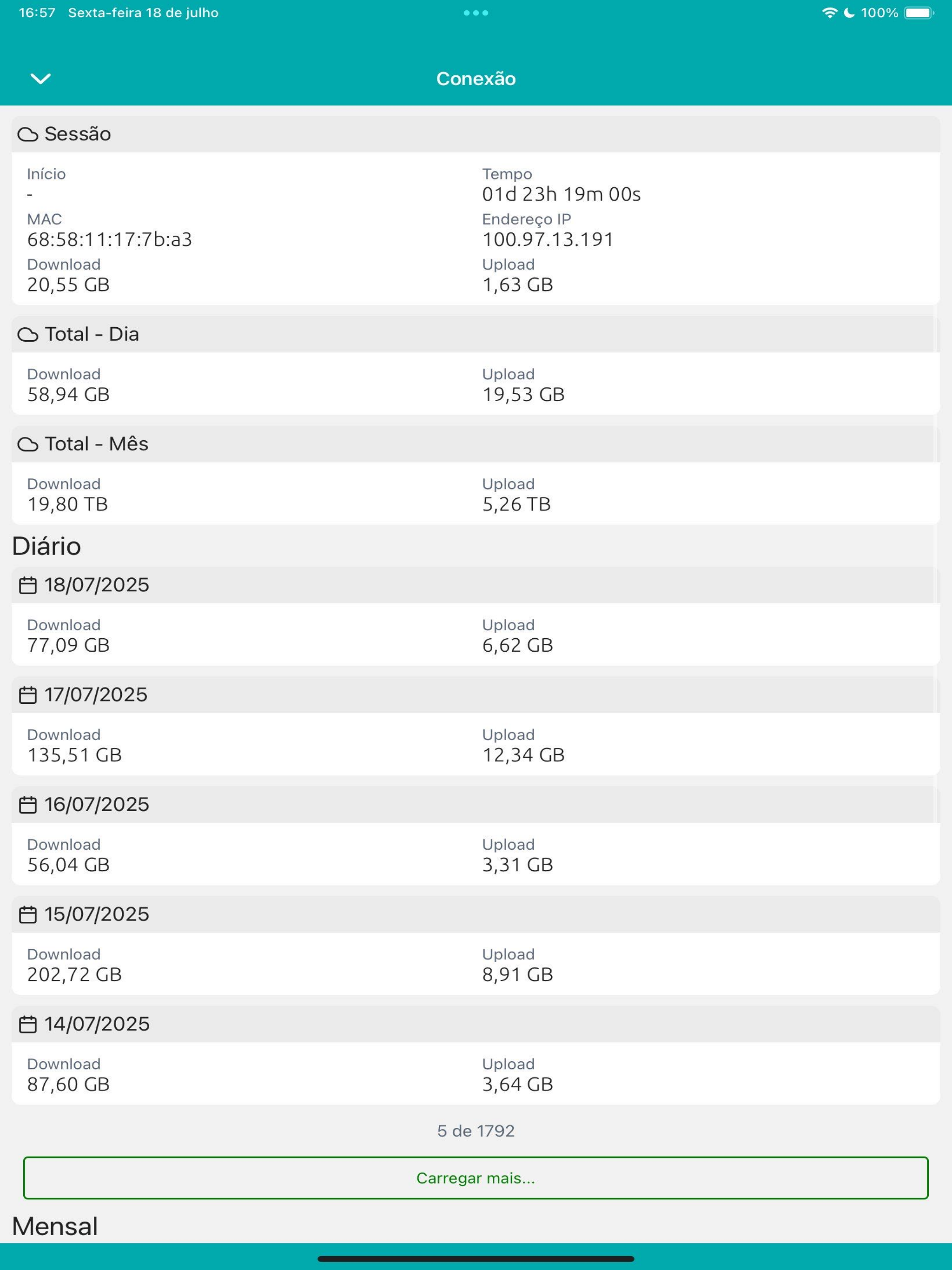Viewport: 952px width, 1270px height.
Task: Select the Total - Mês section header
Action: coord(476,444)
